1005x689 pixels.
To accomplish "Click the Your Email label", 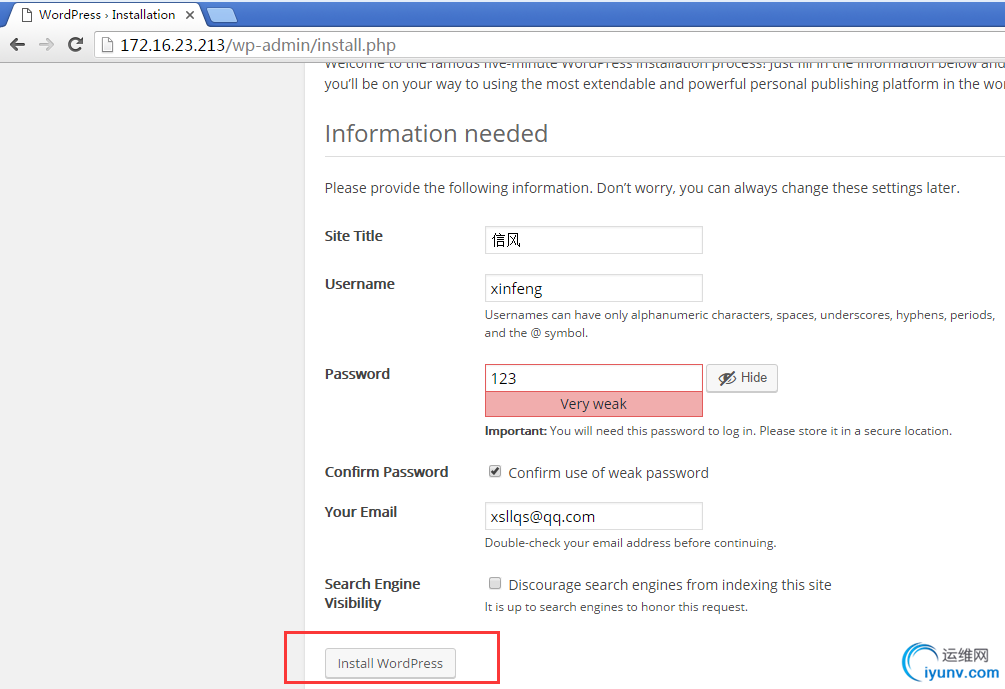I will 361,511.
